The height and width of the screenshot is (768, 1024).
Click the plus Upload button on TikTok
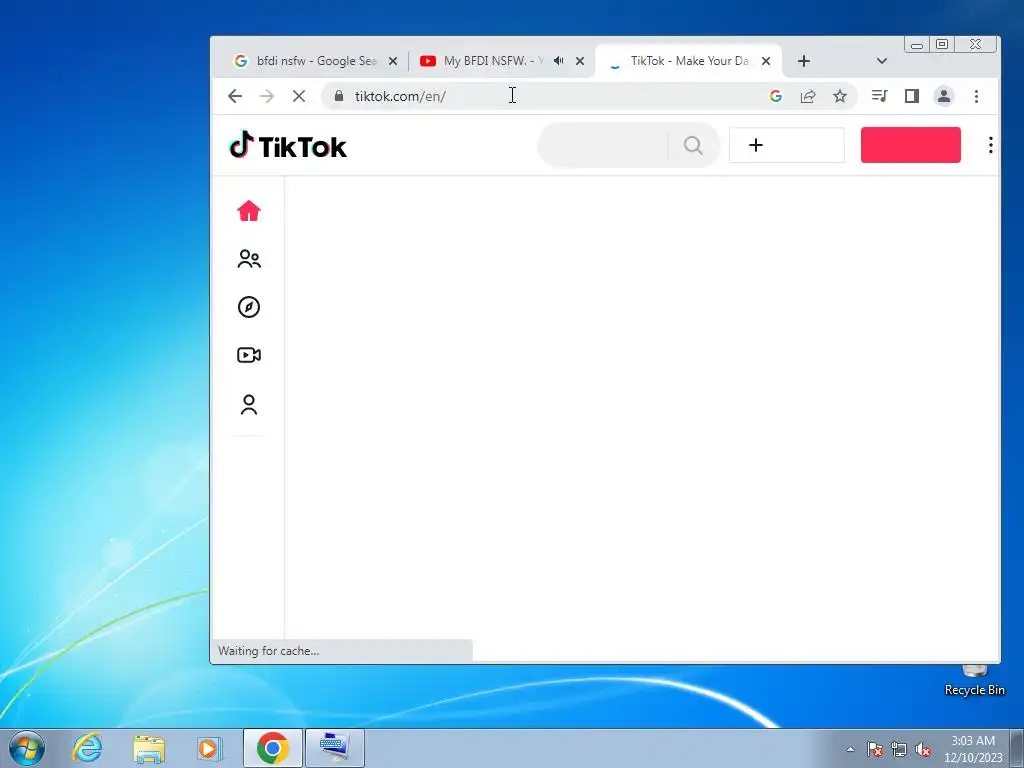786,145
